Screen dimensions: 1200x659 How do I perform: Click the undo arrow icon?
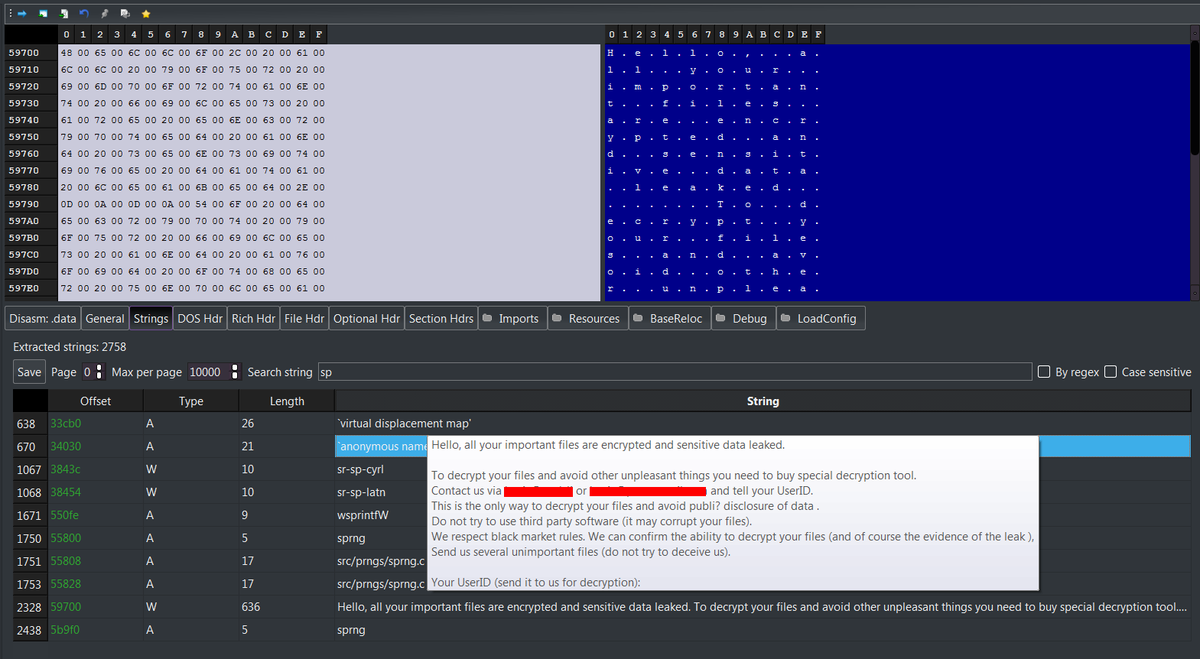(84, 13)
